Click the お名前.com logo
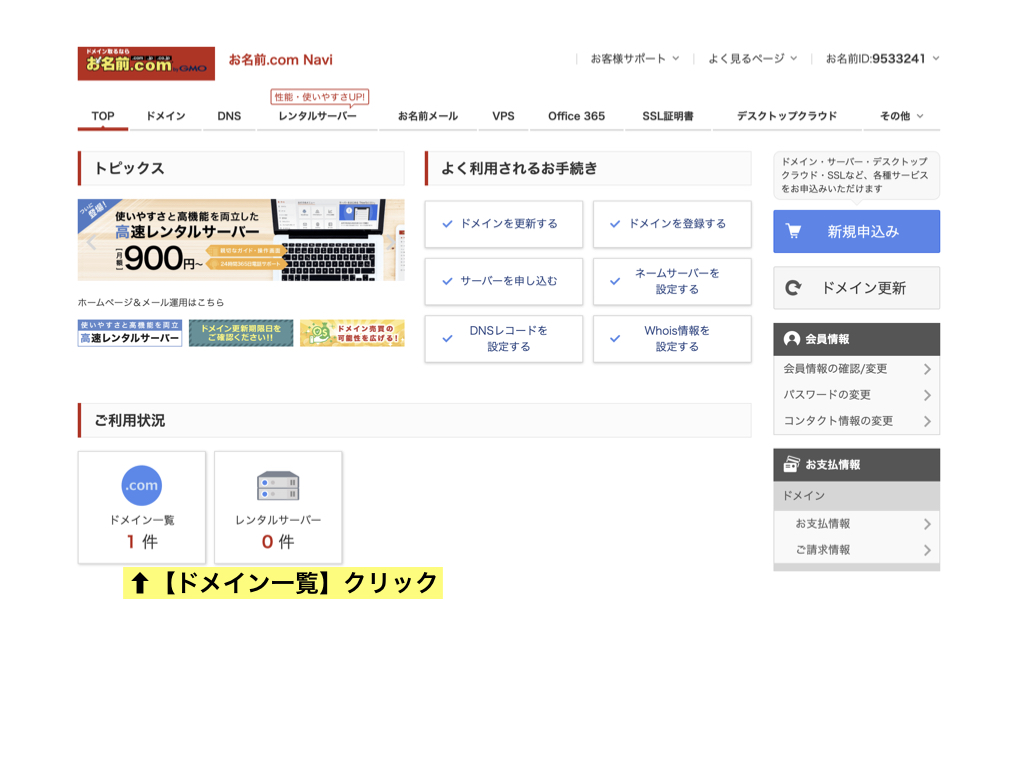The image size is (1024, 768). coord(146,63)
